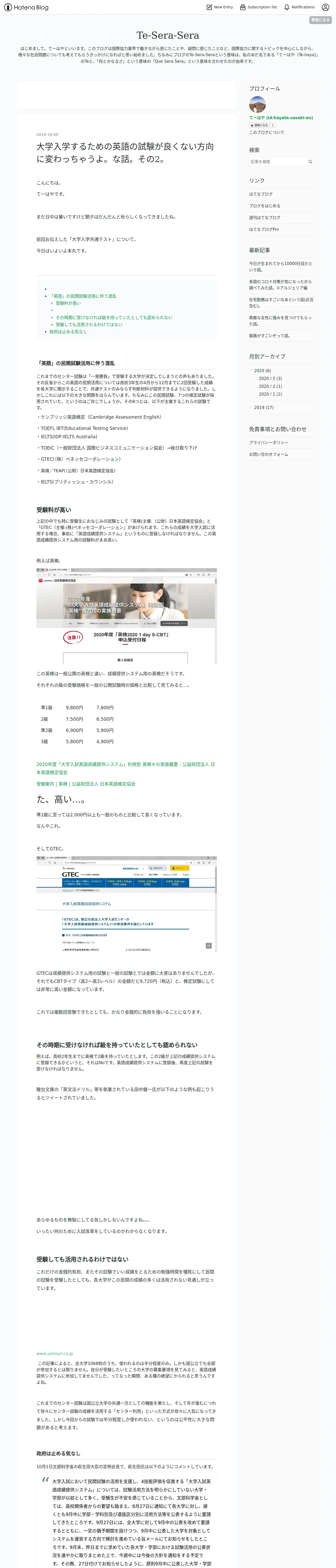This screenshot has height=1568, width=336.
Task: Open the 2019 (17) archive link
Action: [264, 408]
